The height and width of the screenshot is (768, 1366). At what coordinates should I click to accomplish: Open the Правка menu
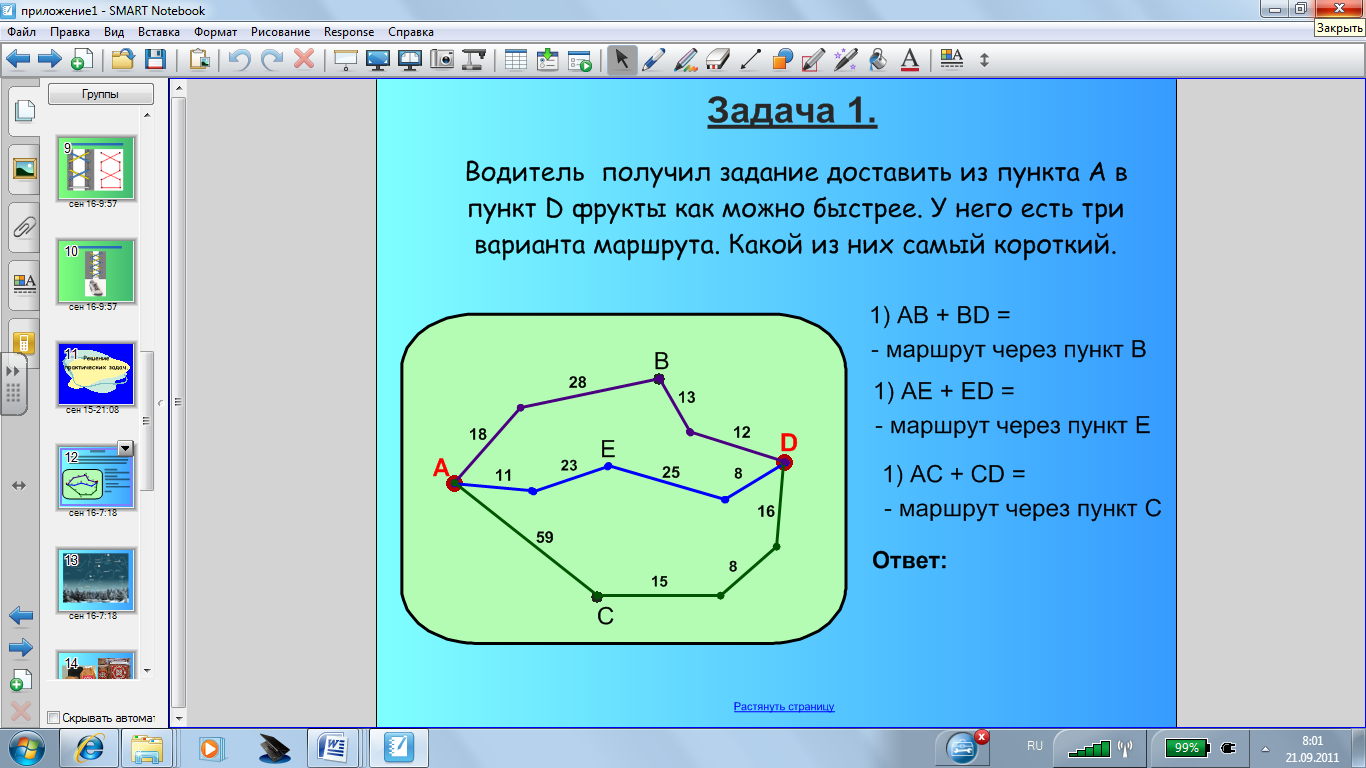[70, 32]
